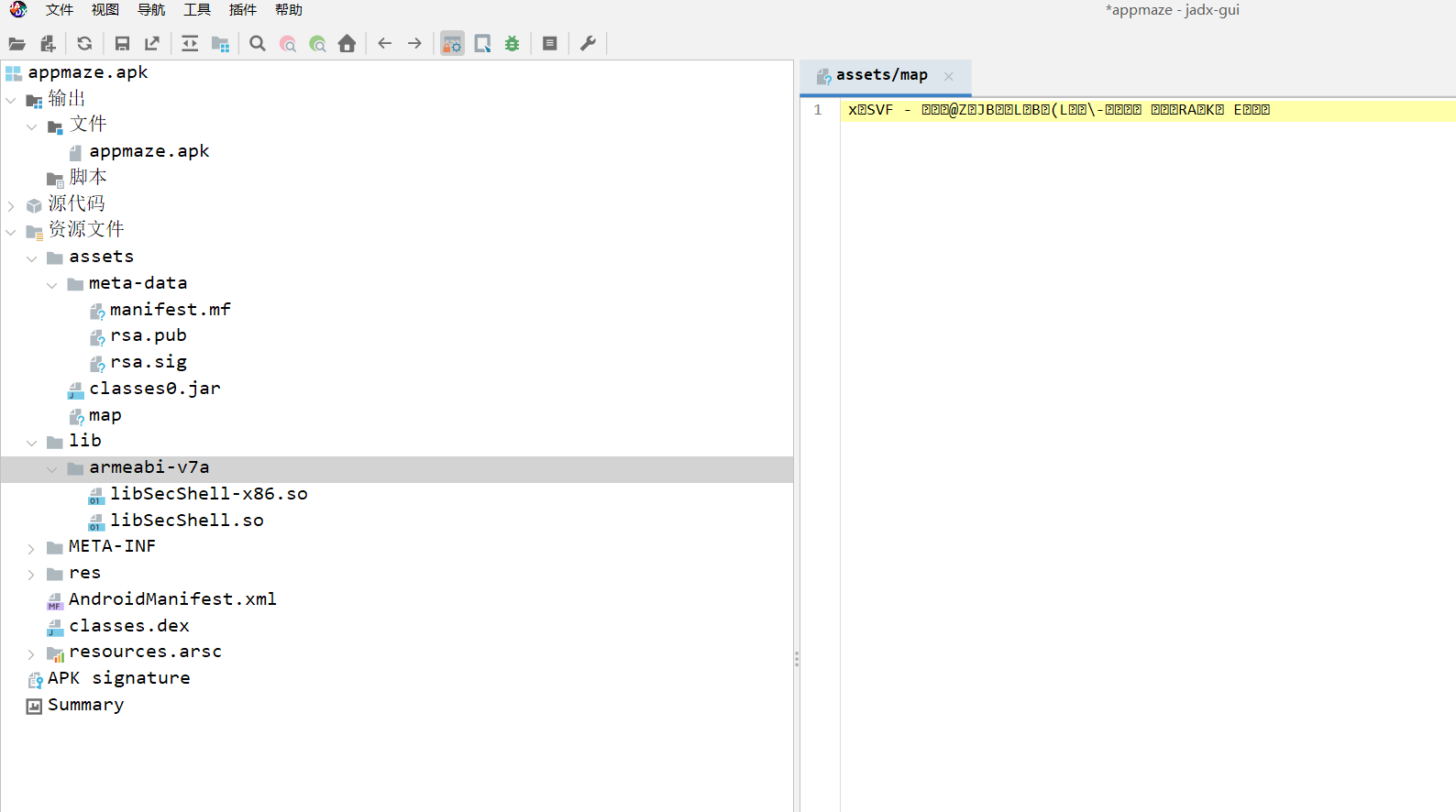Screen dimensions: 1456x812
Task: Collapse the meta-data folder
Action: (x=52, y=285)
